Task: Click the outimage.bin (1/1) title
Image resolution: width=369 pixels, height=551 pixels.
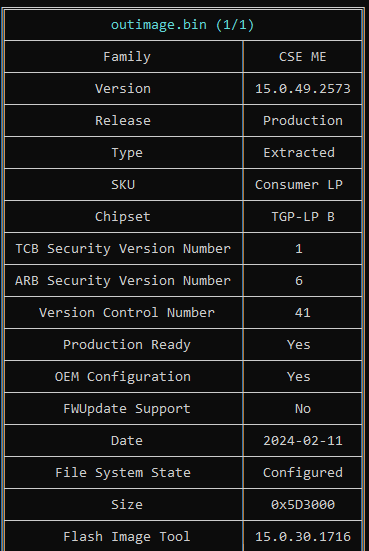Action: pyautogui.click(x=182, y=25)
